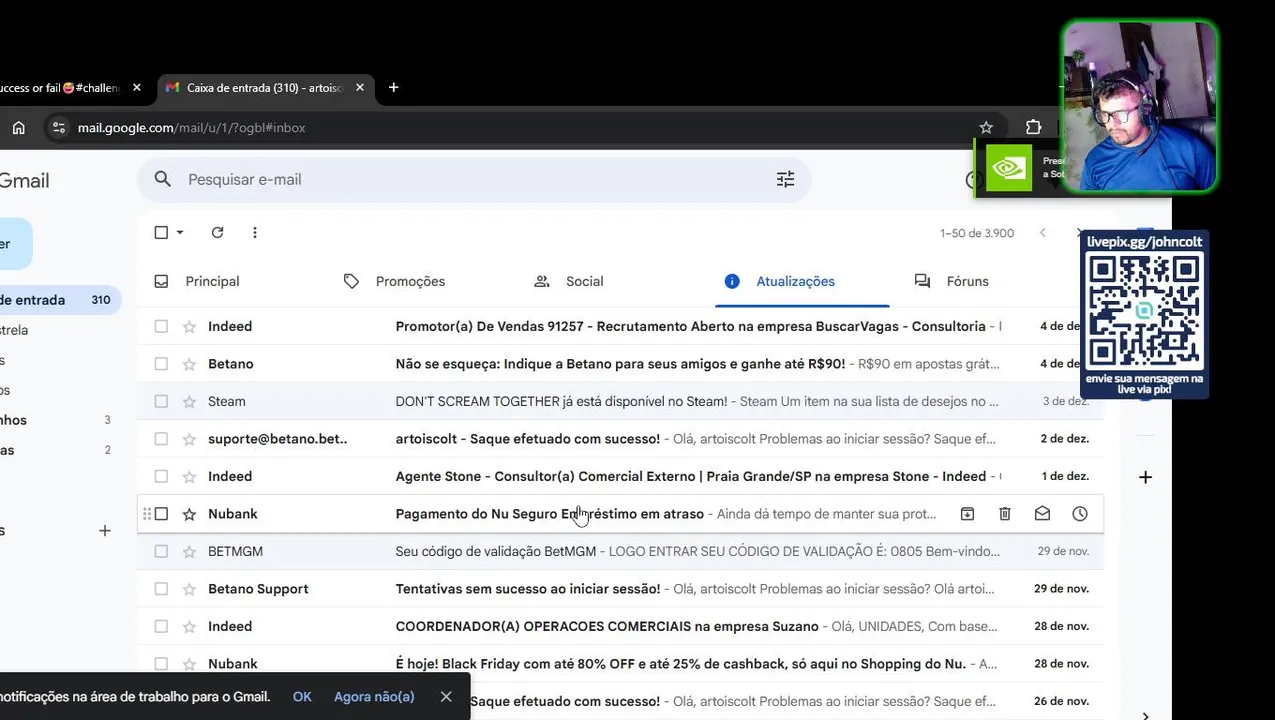Star the Nubank Pagamento email
Viewport: 1275px width, 720px height.
click(x=189, y=514)
